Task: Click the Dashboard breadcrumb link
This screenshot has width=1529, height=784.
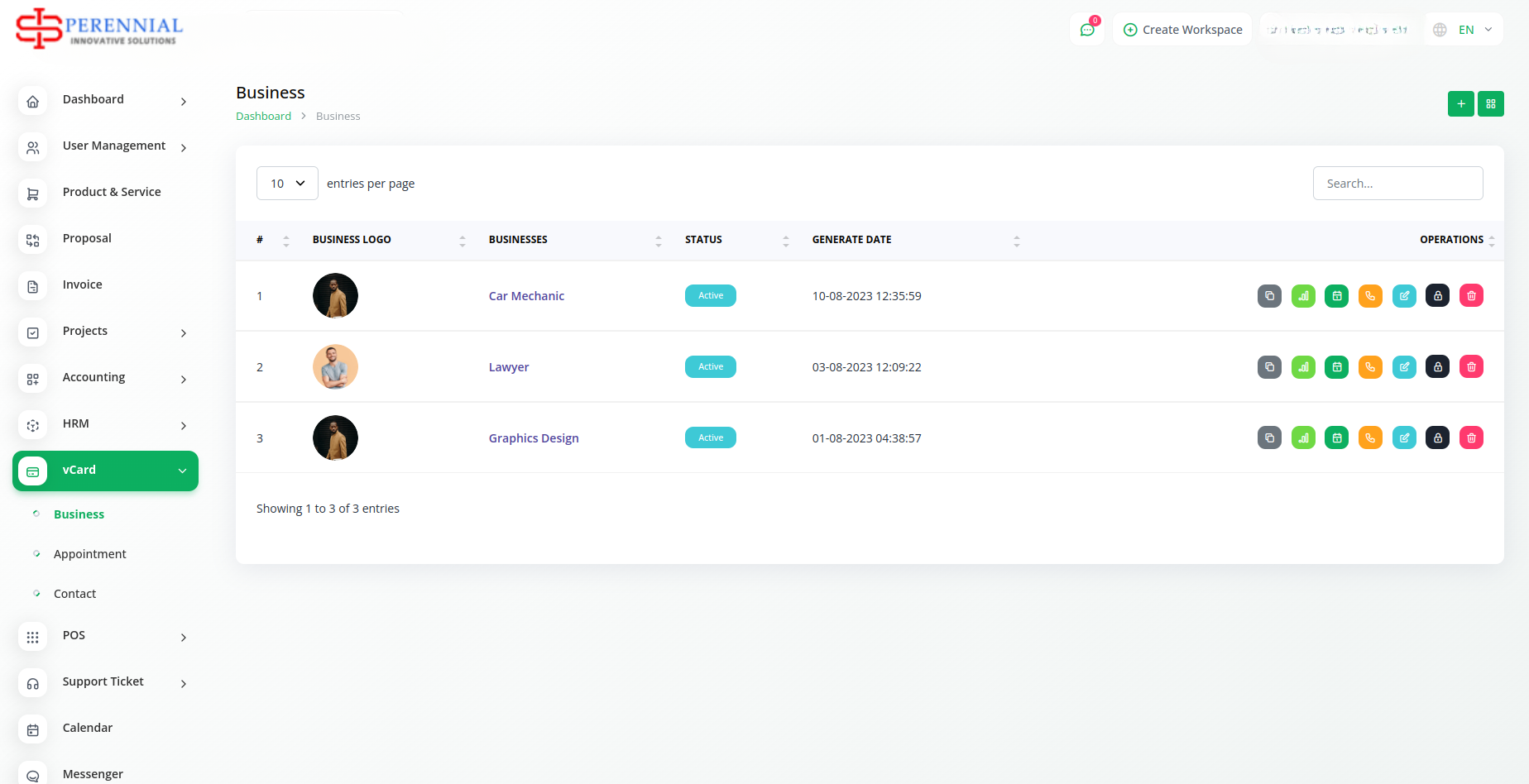Action: tap(263, 117)
